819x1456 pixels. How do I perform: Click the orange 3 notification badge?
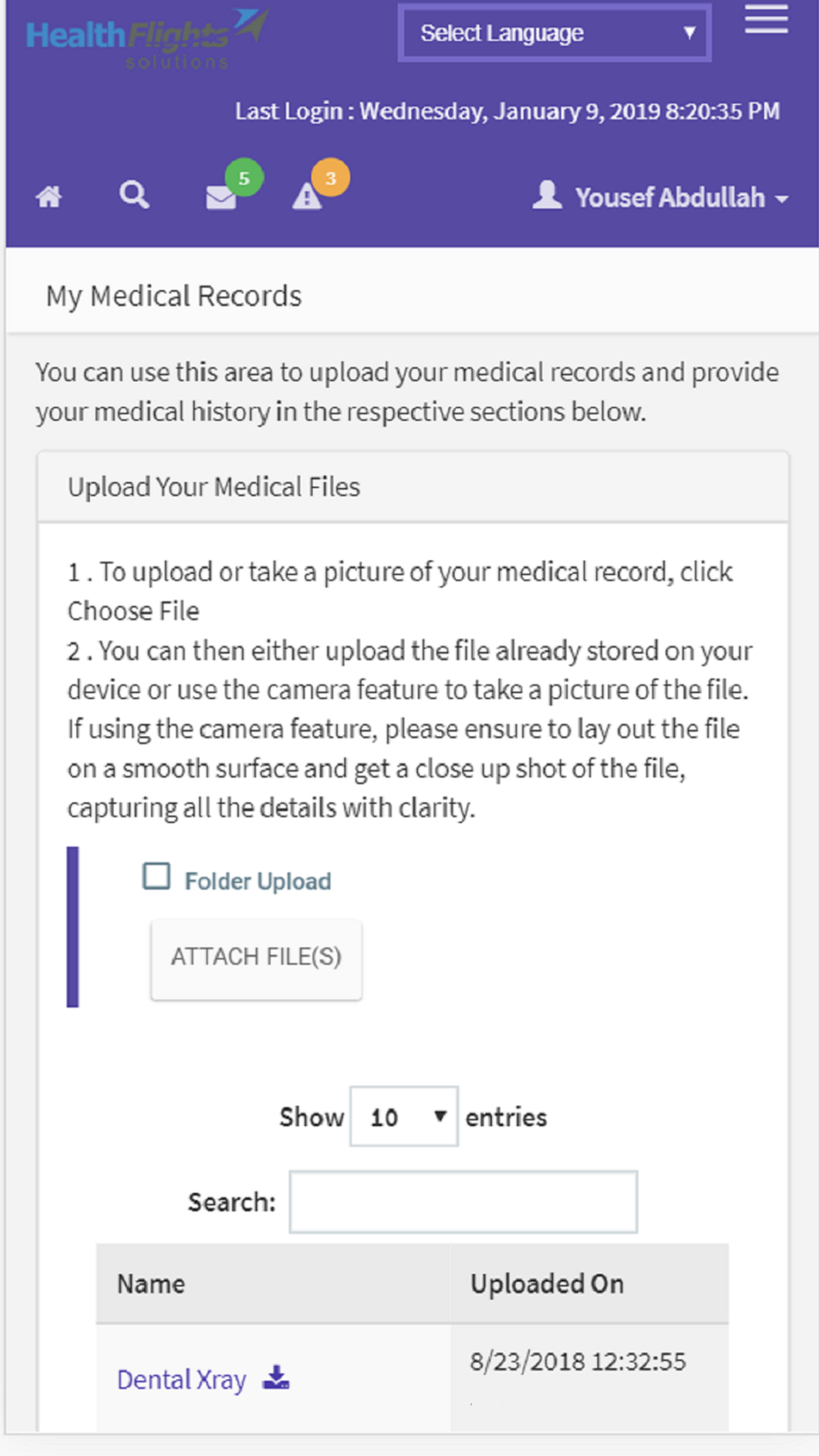[x=331, y=178]
